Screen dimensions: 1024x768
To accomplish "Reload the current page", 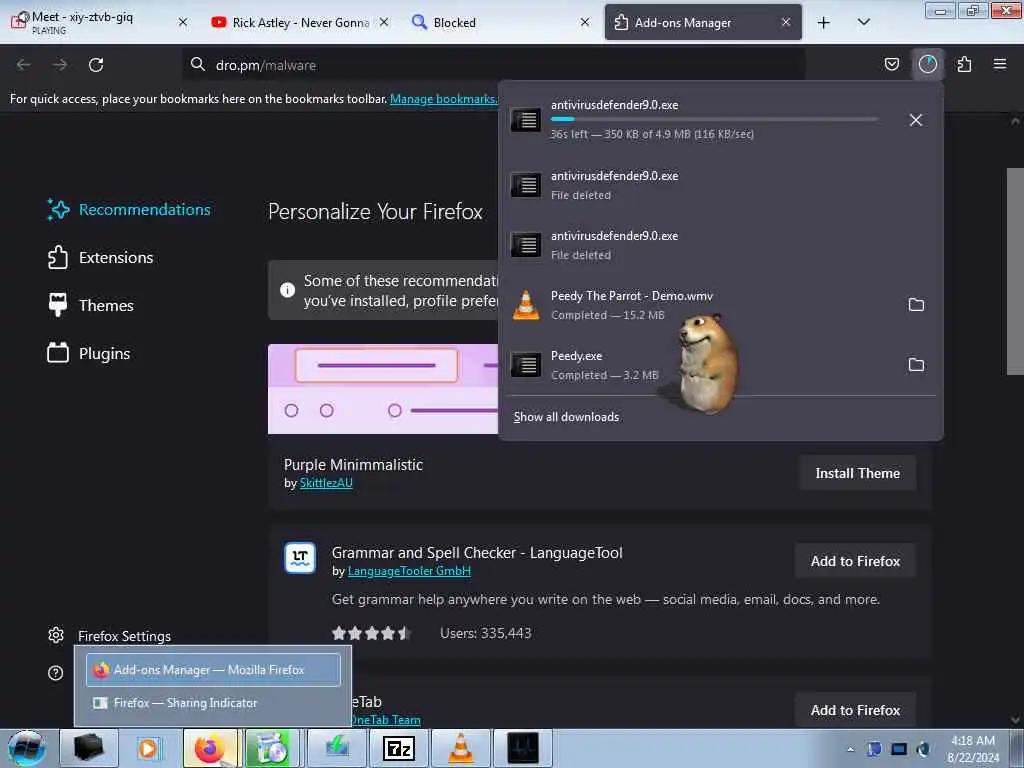I will click(x=96, y=65).
